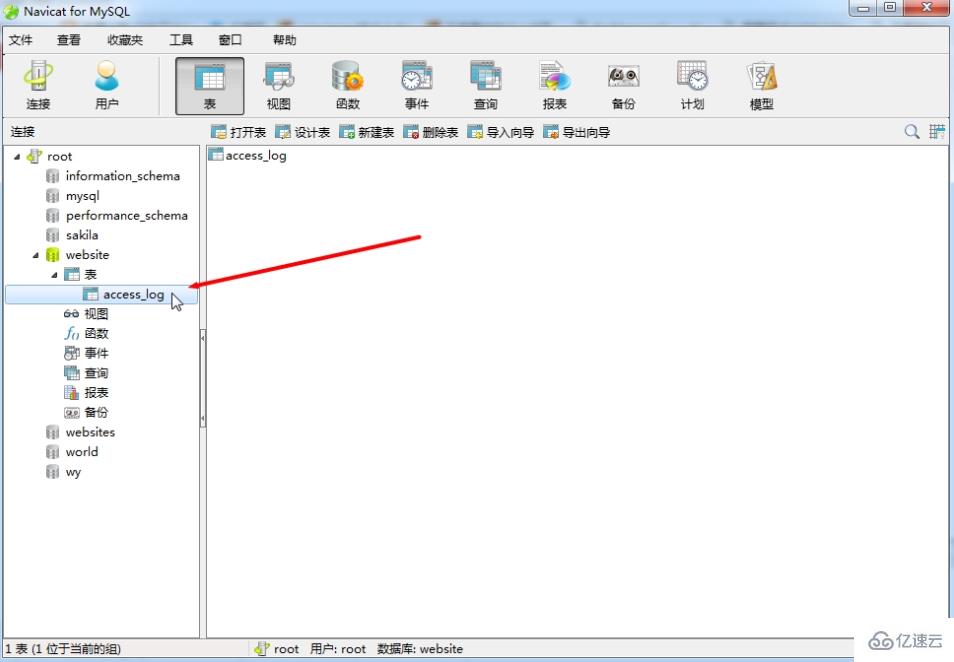Open the 工具 (Tools) menu
The height and width of the screenshot is (662, 954).
(181, 40)
